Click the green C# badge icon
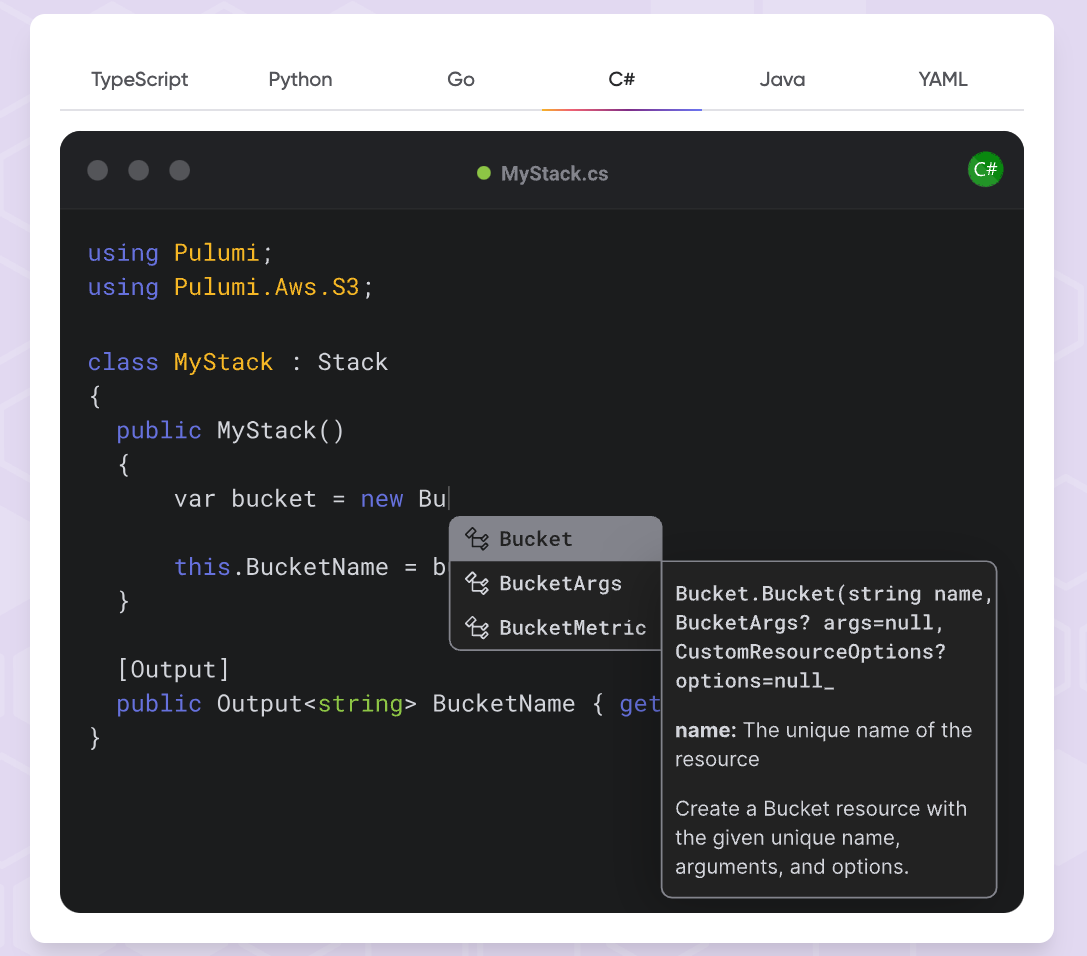1087x956 pixels. [985, 169]
